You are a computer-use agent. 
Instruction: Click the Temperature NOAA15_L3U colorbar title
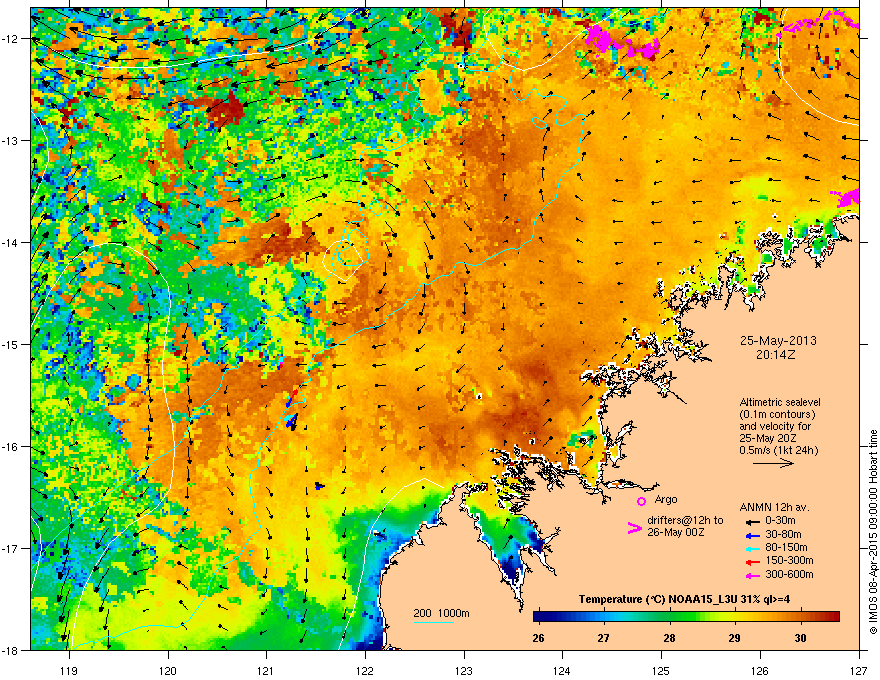pos(684,599)
